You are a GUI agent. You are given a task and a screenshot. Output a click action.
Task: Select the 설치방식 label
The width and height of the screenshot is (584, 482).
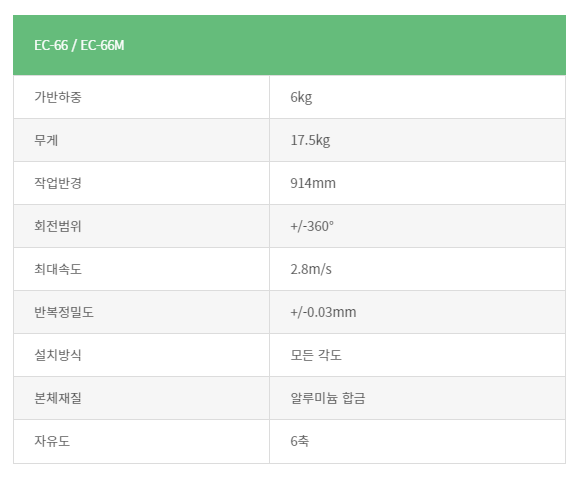point(58,355)
